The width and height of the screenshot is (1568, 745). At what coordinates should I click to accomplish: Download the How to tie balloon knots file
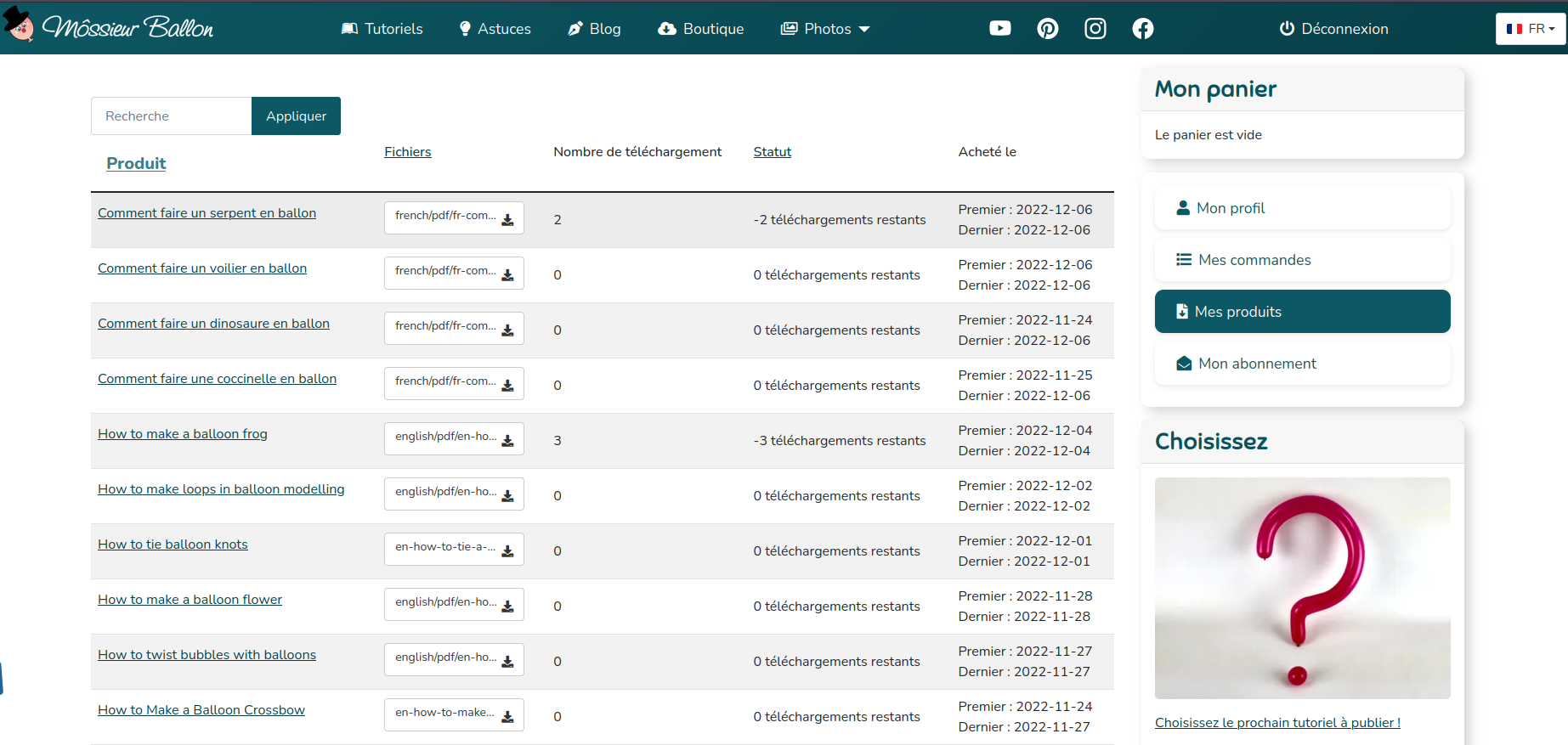click(x=454, y=549)
